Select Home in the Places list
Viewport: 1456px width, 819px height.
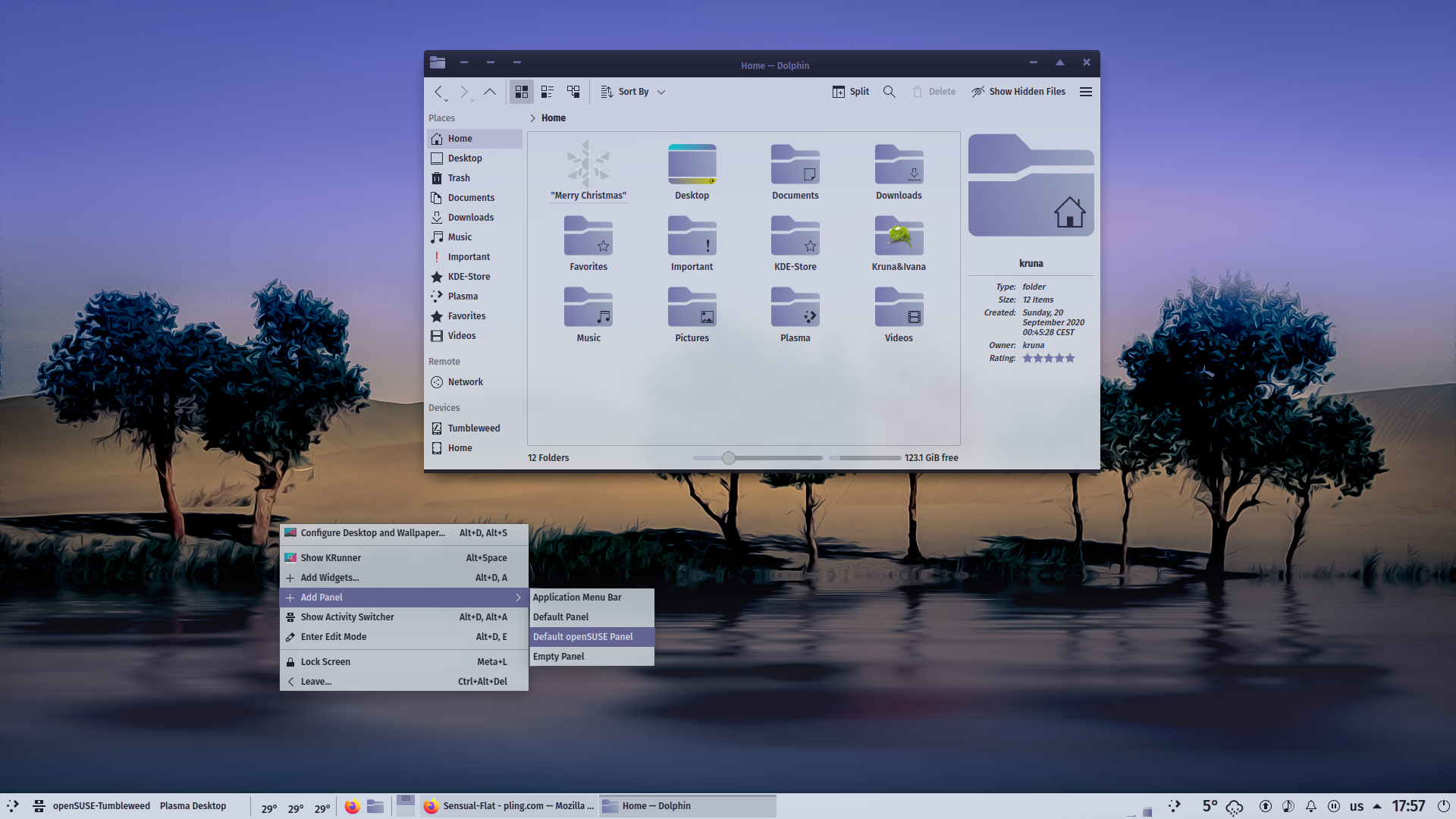point(475,139)
